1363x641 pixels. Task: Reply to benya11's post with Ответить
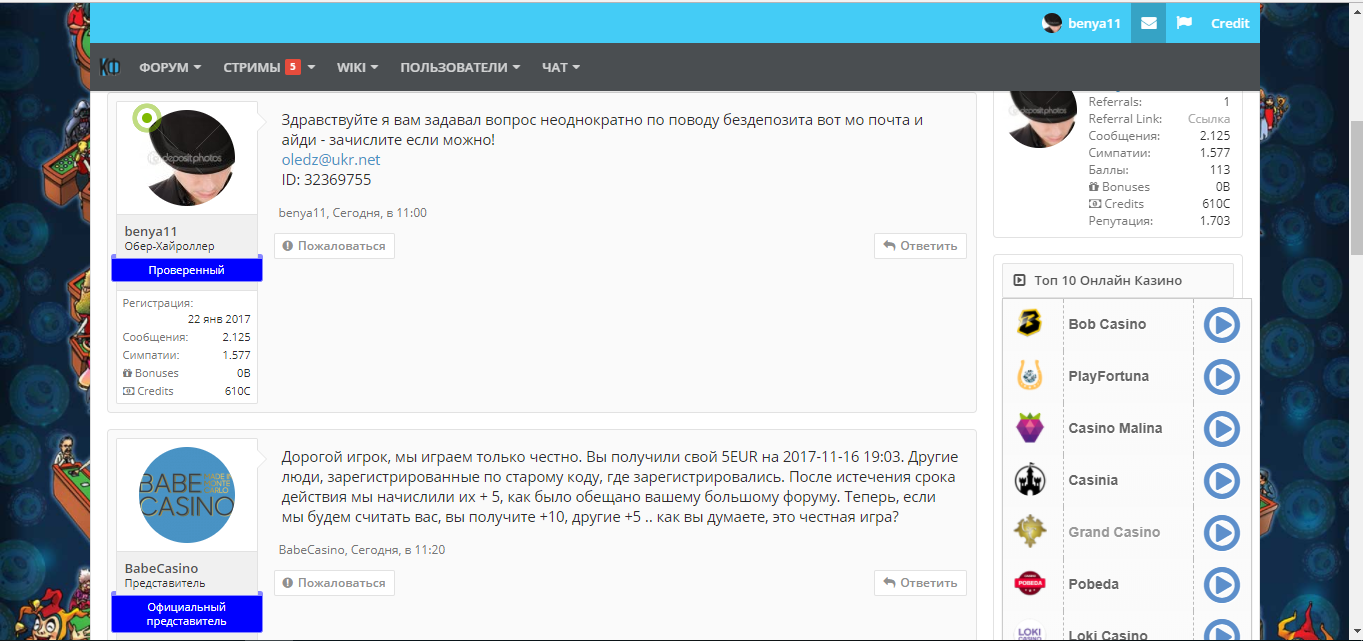(920, 246)
